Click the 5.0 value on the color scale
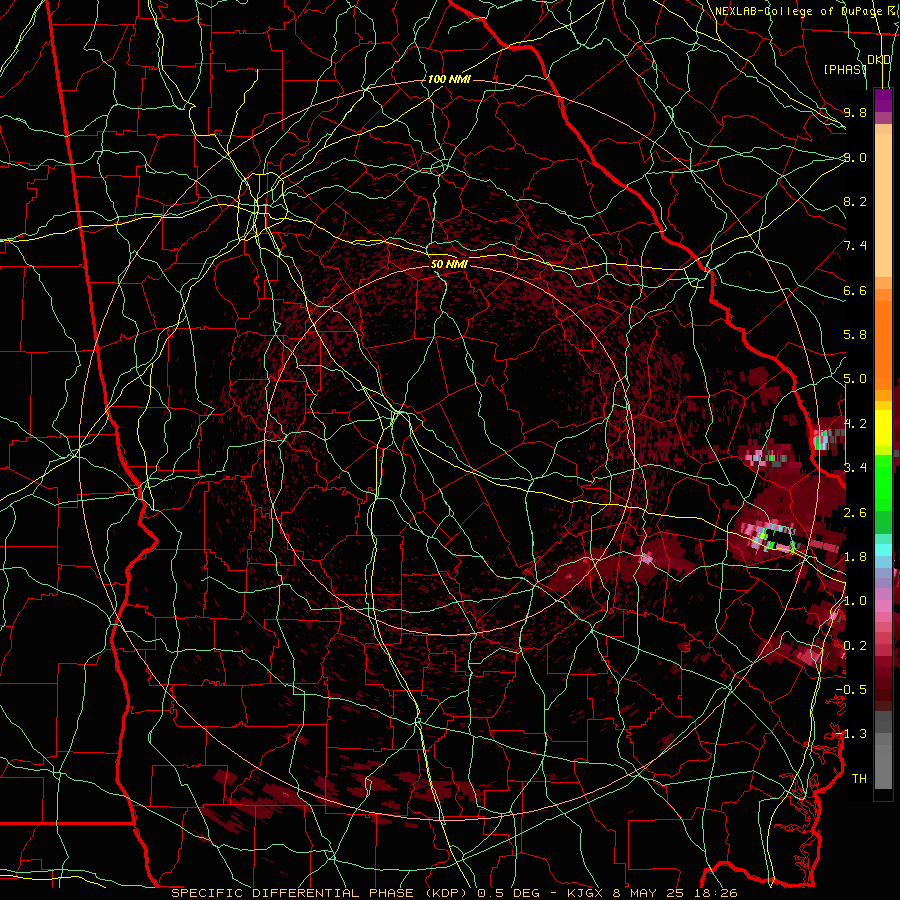The width and height of the screenshot is (900, 900). [855, 379]
